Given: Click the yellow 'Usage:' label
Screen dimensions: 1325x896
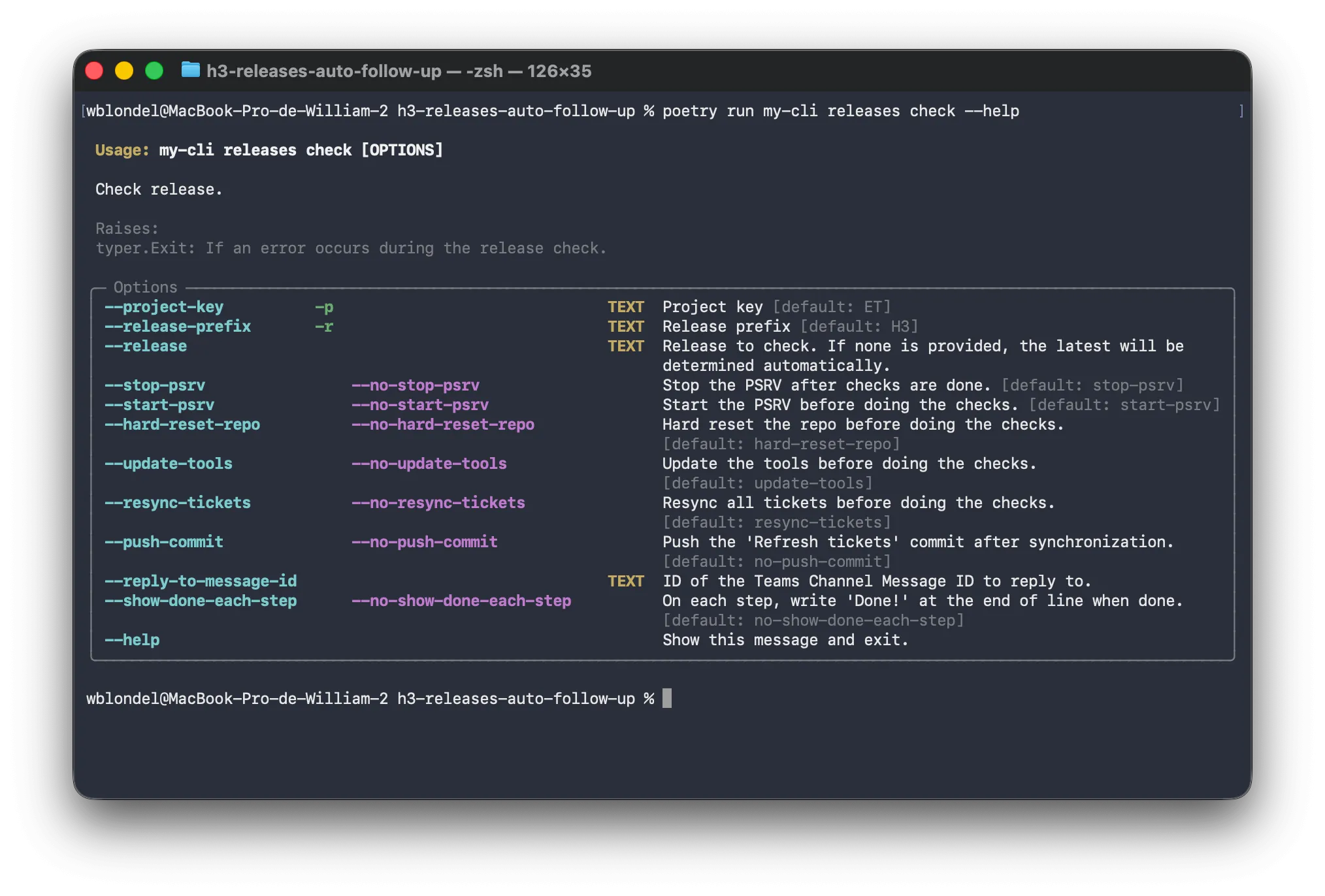Looking at the screenshot, I should coord(122,150).
